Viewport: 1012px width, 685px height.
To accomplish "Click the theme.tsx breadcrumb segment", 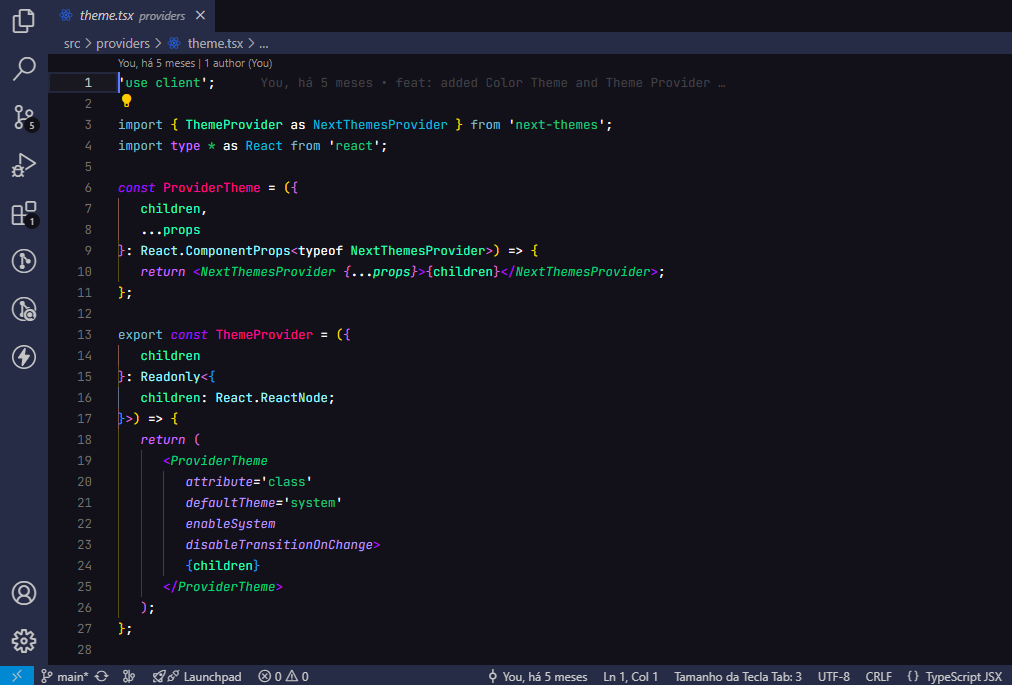I will (207, 43).
